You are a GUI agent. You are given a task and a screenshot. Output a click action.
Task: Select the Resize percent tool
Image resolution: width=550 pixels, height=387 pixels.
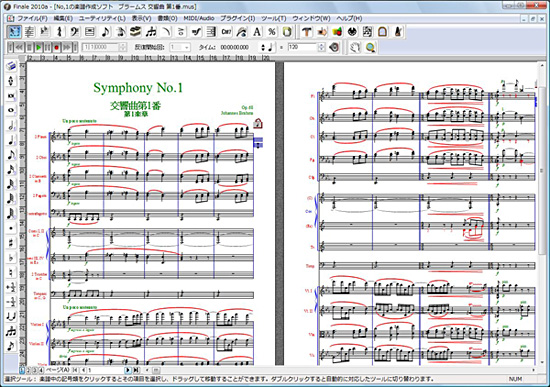coord(271,32)
